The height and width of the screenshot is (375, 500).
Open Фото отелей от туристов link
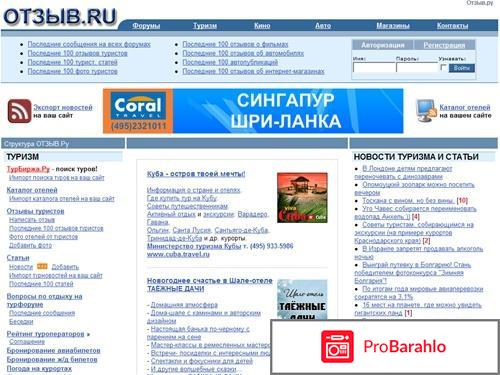tap(43, 237)
